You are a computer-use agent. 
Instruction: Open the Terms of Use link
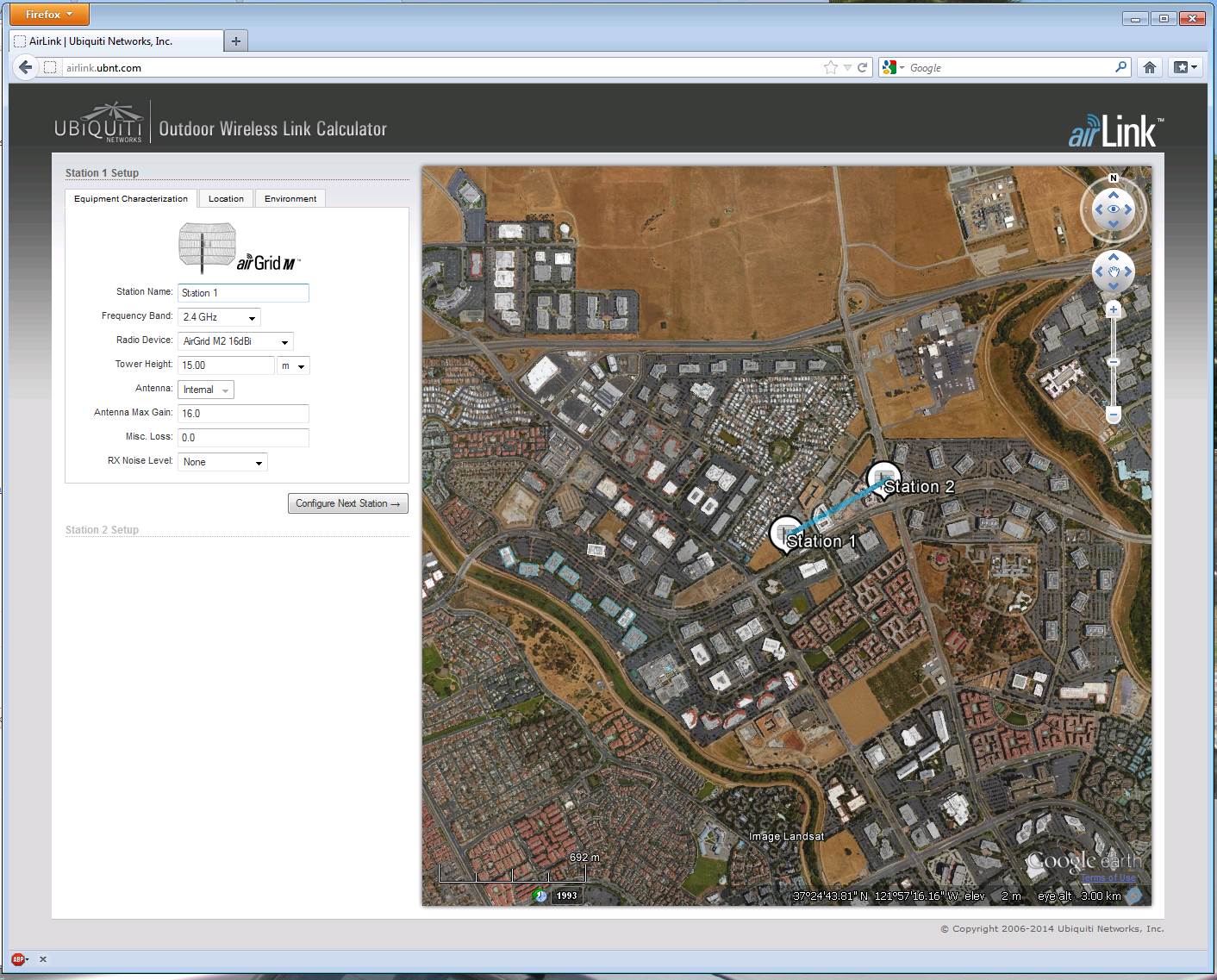(x=1108, y=877)
